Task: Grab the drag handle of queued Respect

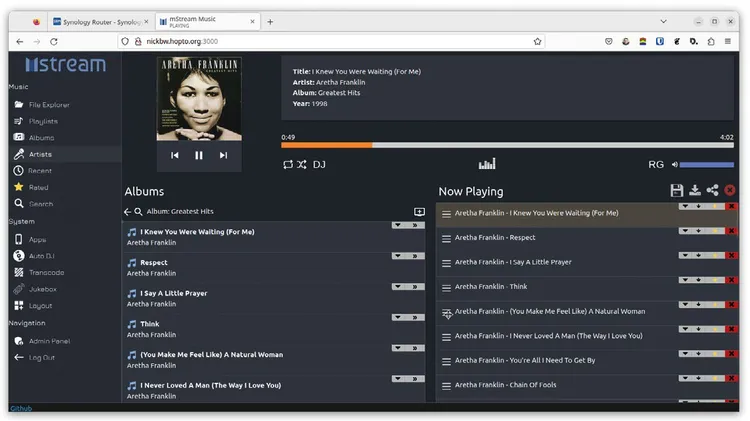Action: (446, 238)
